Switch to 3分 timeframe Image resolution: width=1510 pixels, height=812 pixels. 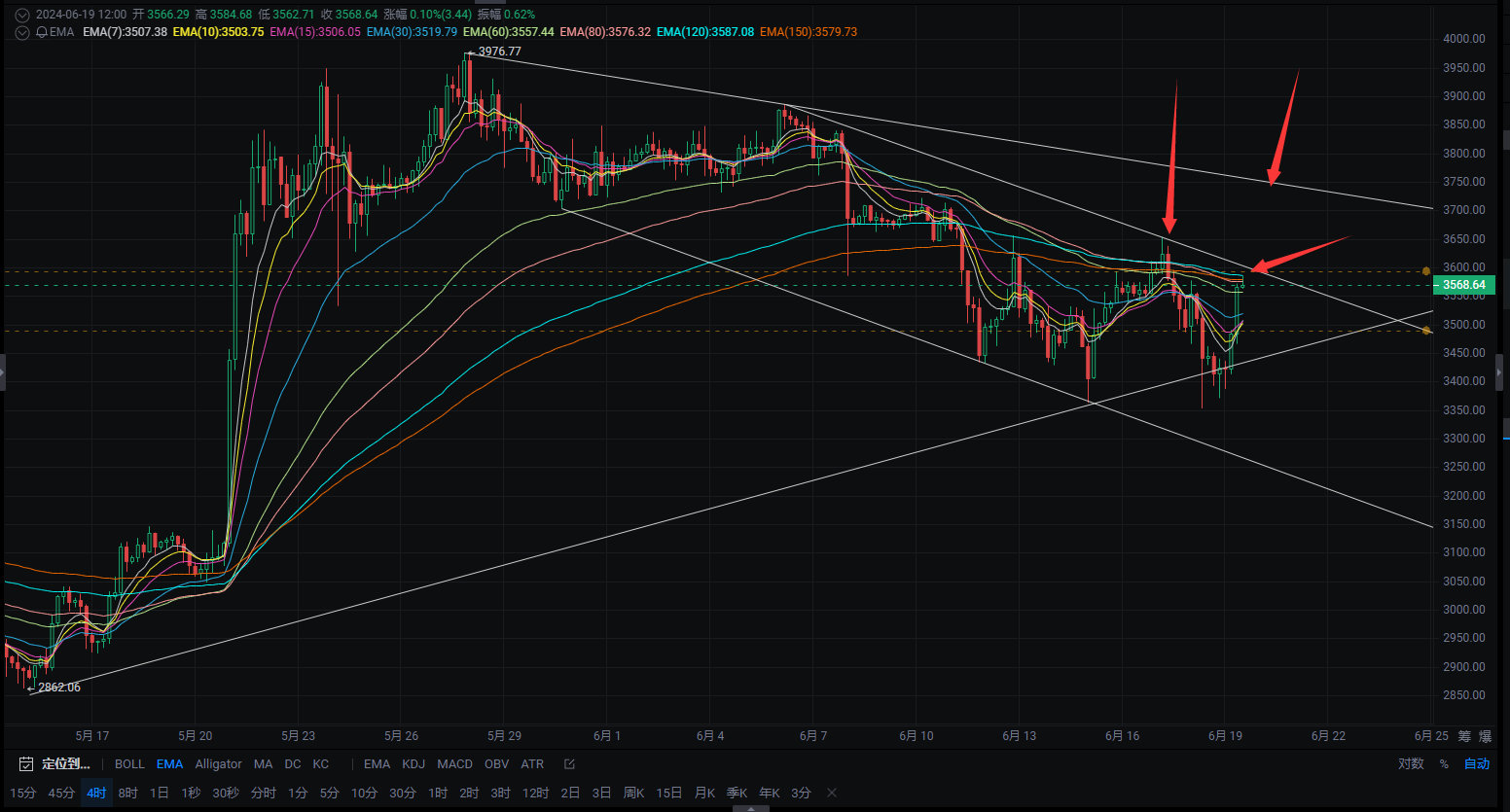pos(801,793)
